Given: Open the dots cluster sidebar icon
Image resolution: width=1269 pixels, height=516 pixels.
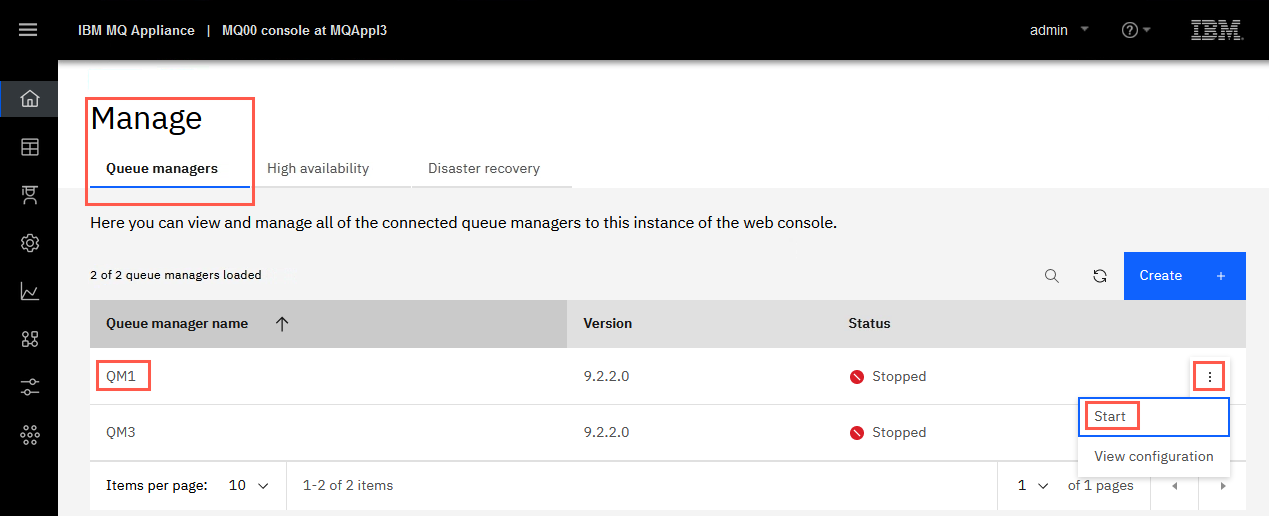Looking at the screenshot, I should coord(29,434).
